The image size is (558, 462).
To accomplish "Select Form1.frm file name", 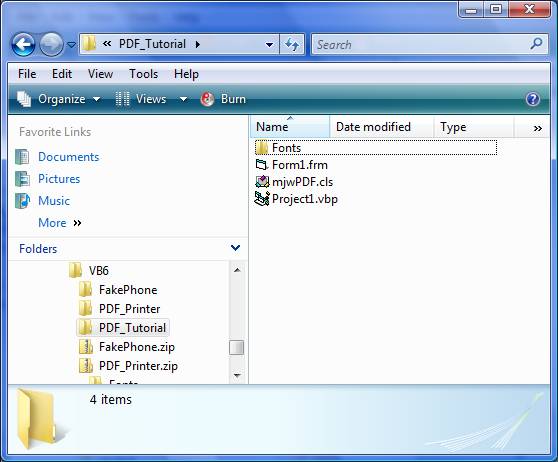I will (x=300, y=165).
